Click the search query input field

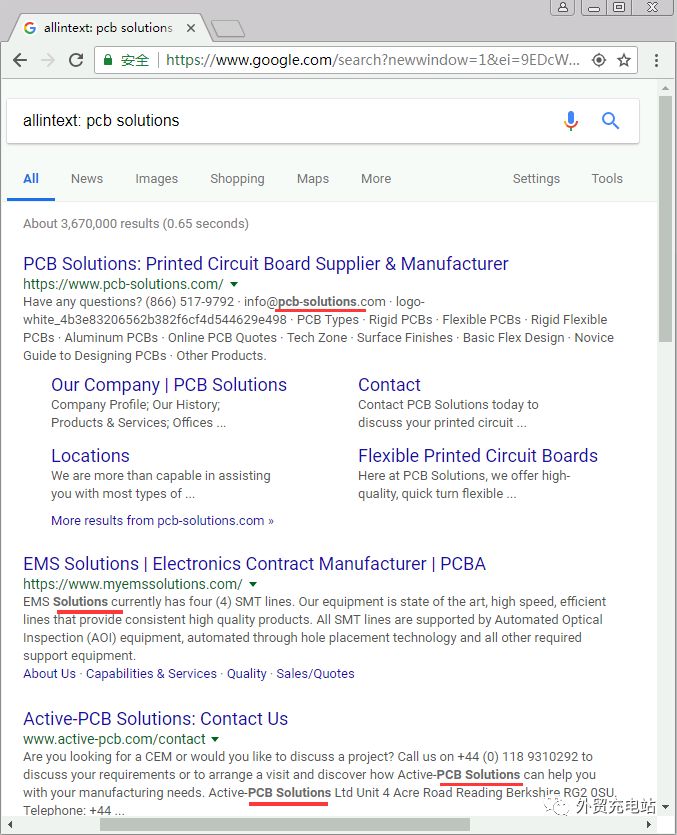(280, 121)
